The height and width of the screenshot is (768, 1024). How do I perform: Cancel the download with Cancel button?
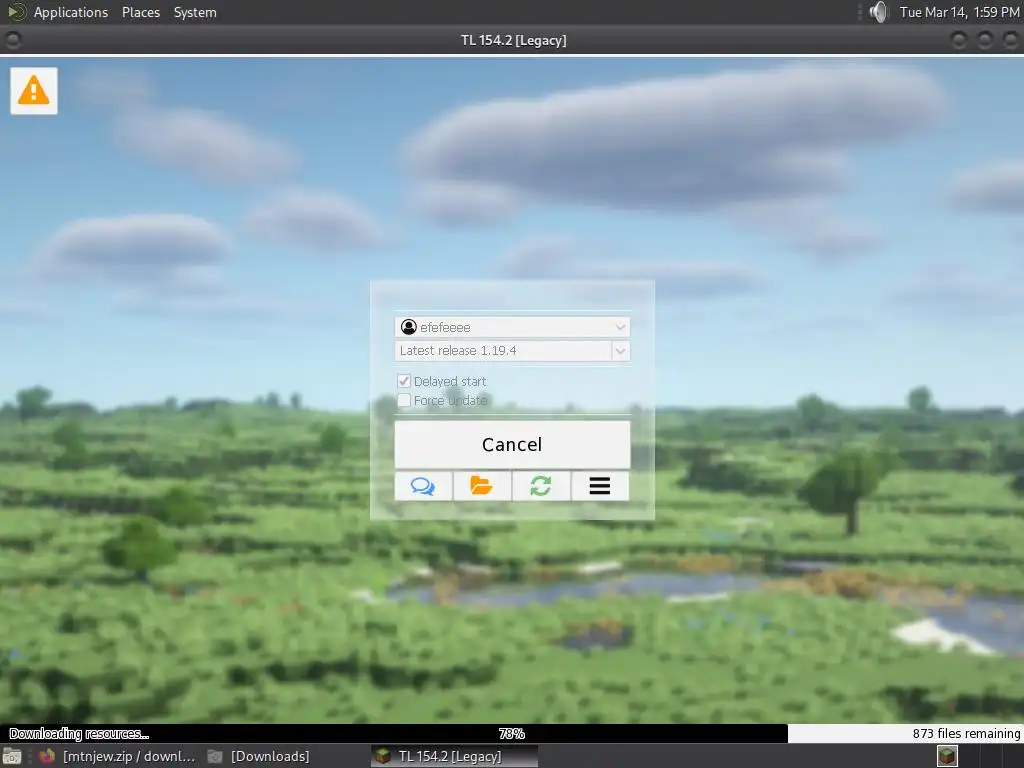[512, 444]
